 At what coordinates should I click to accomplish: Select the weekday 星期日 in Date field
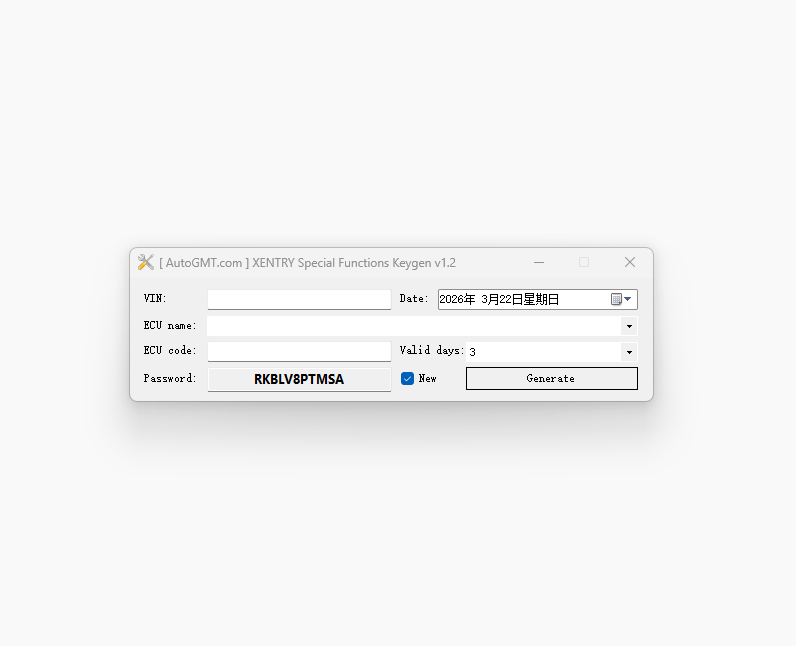click(x=541, y=299)
